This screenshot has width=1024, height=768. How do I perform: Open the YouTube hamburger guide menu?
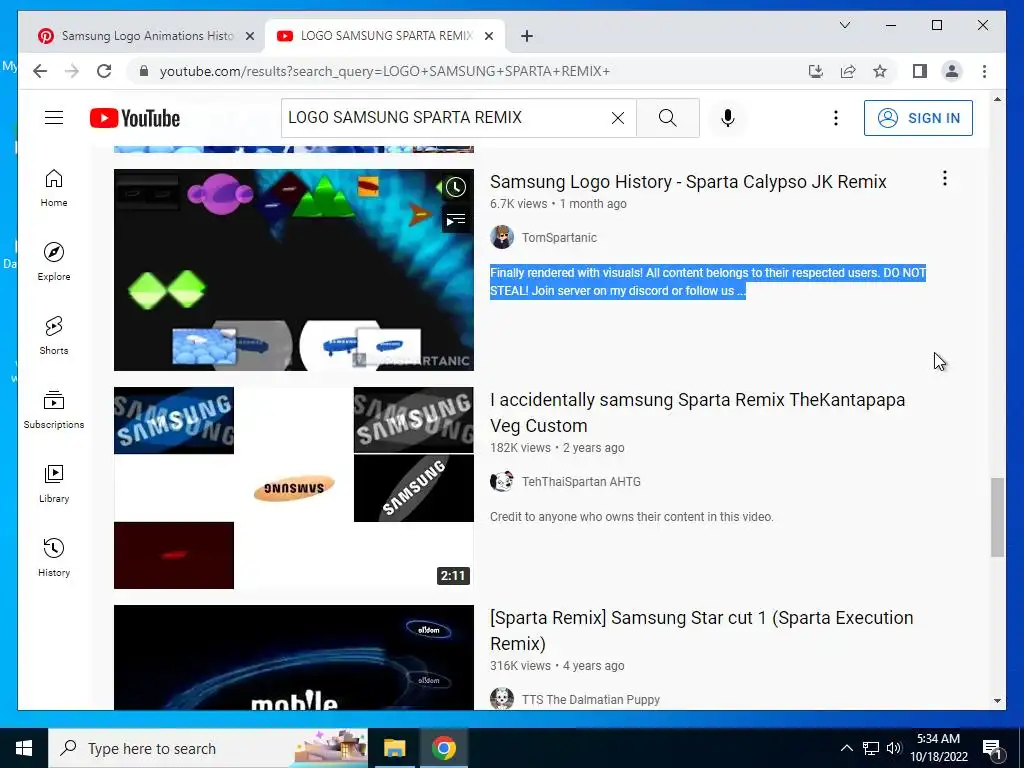click(x=54, y=118)
